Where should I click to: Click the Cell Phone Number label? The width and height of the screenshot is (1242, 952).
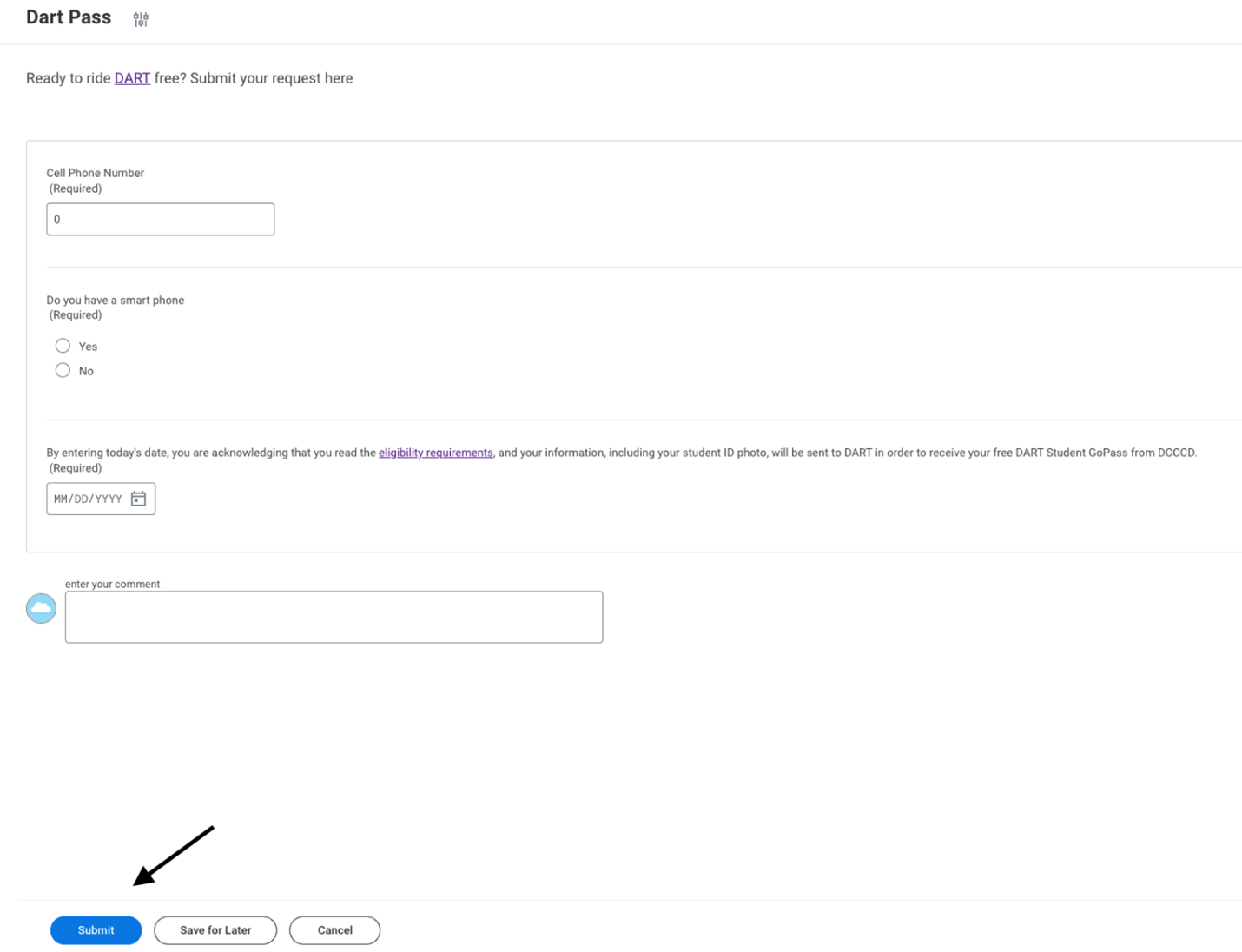[95, 173]
